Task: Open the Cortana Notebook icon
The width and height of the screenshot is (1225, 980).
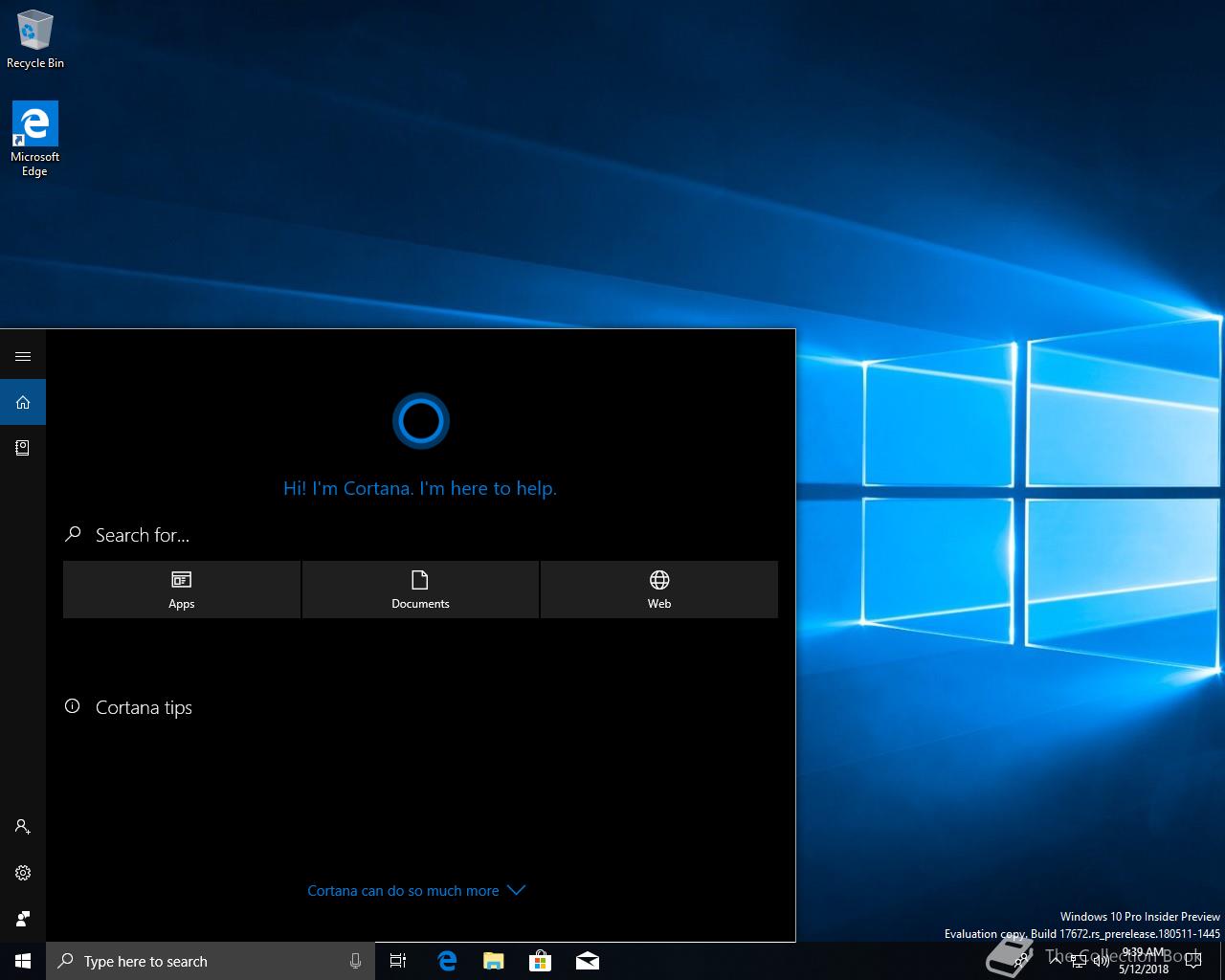Action: [x=23, y=448]
